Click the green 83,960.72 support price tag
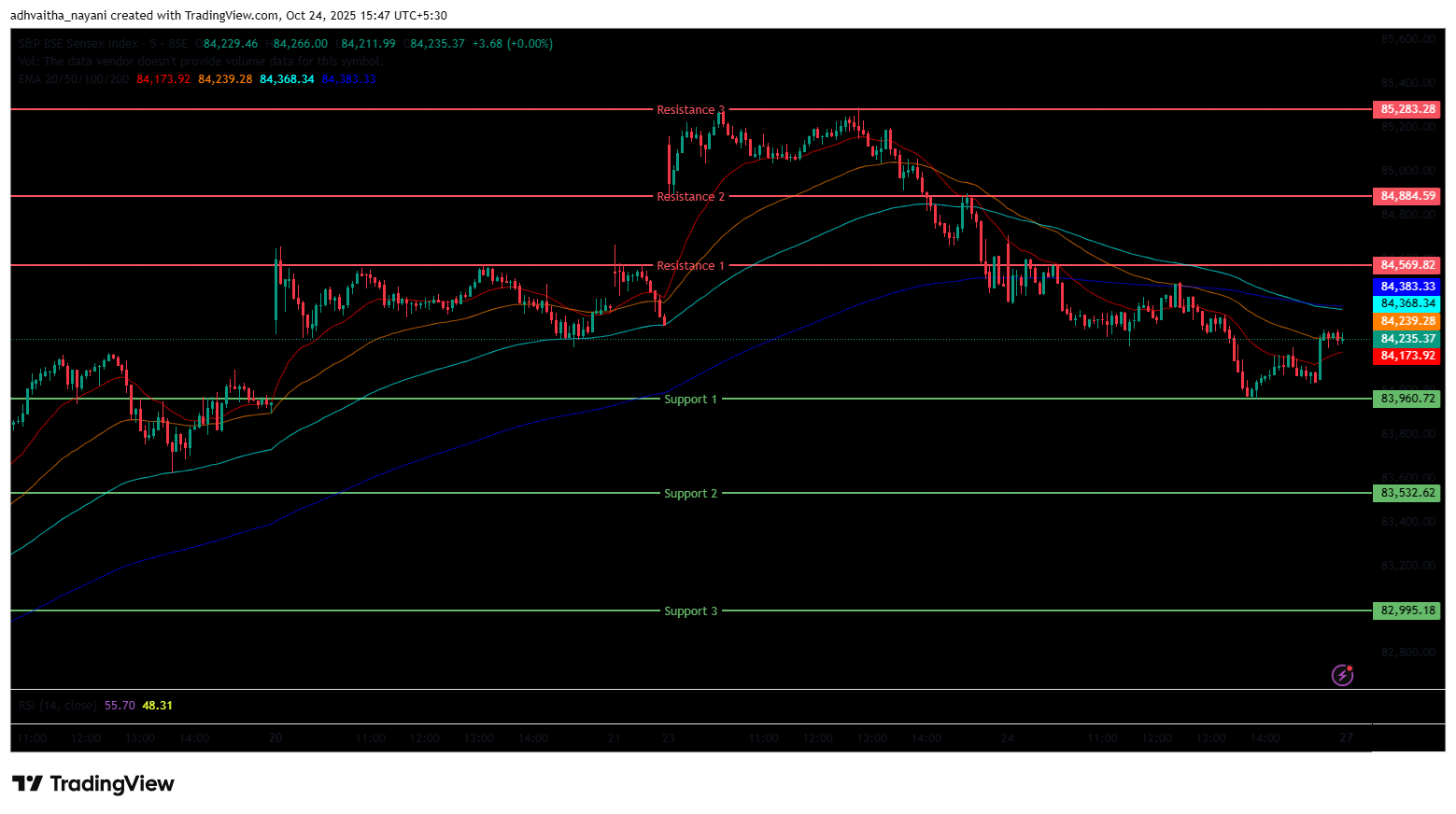The width and height of the screenshot is (1456, 814). pos(1407,399)
